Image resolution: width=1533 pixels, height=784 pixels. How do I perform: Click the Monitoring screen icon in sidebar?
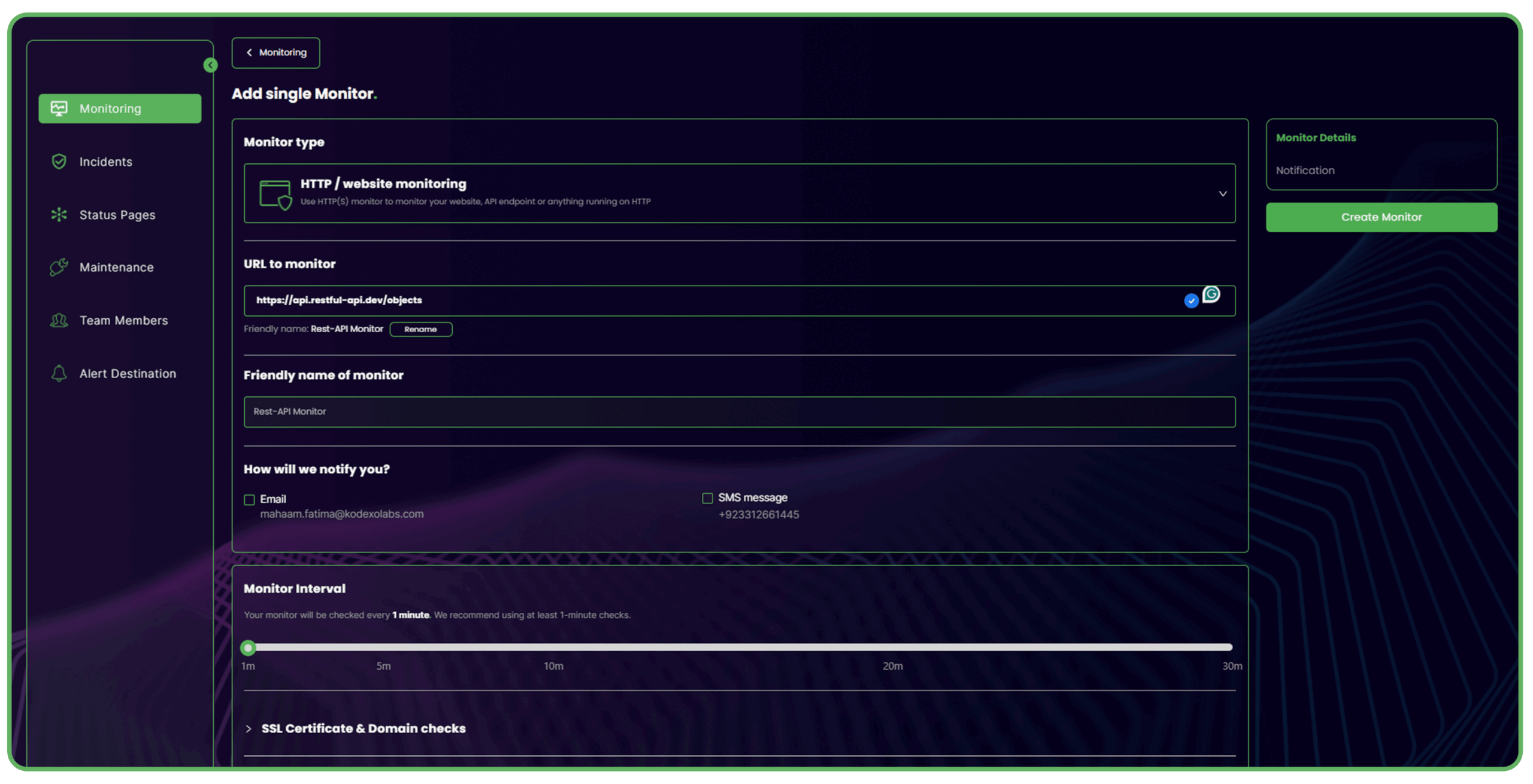click(x=59, y=108)
